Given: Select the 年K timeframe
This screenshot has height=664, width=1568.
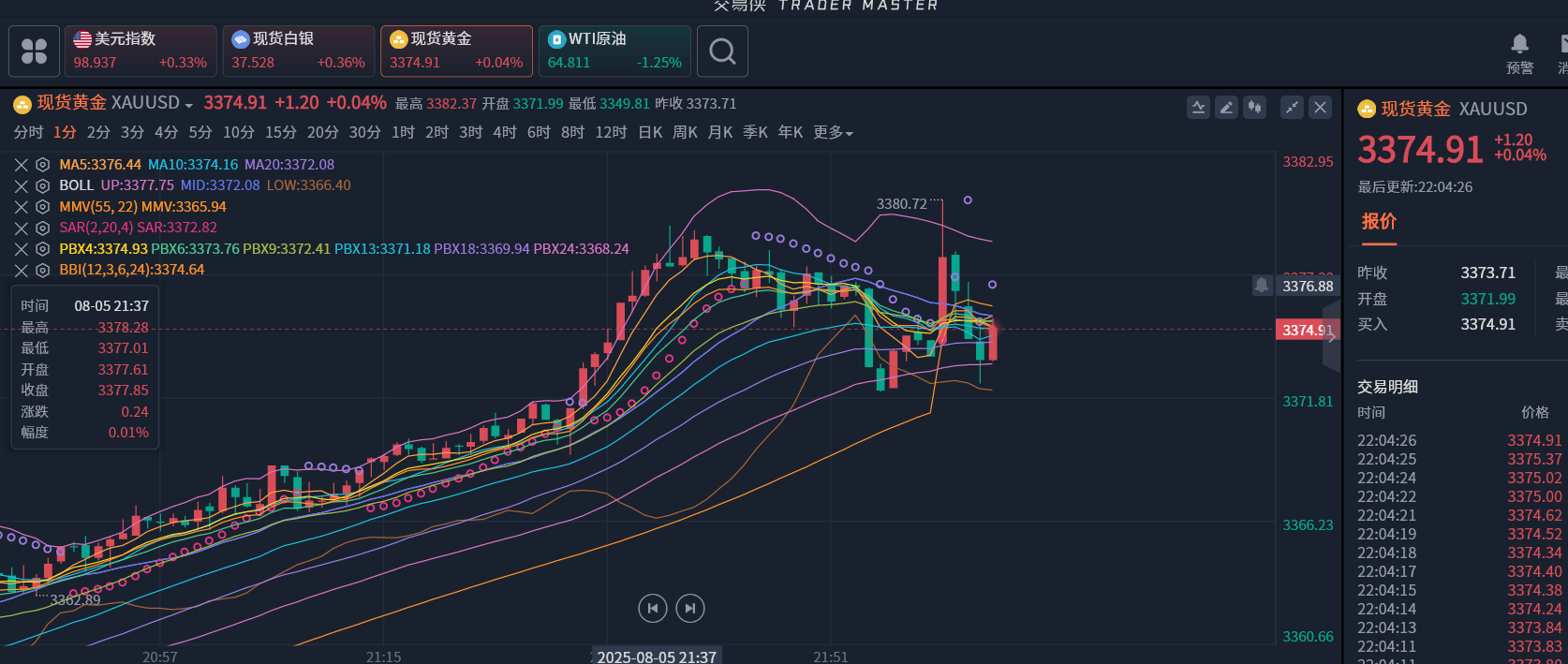Looking at the screenshot, I should point(791,133).
